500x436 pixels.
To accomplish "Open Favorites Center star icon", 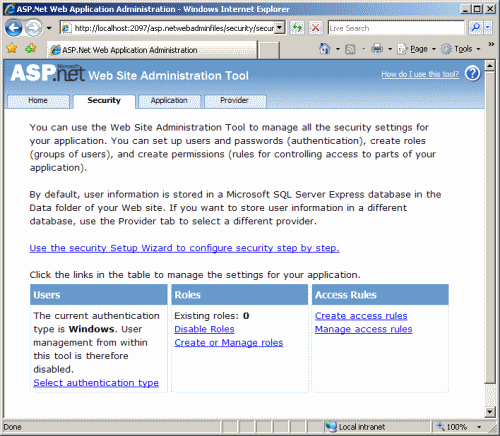I will (12, 49).
